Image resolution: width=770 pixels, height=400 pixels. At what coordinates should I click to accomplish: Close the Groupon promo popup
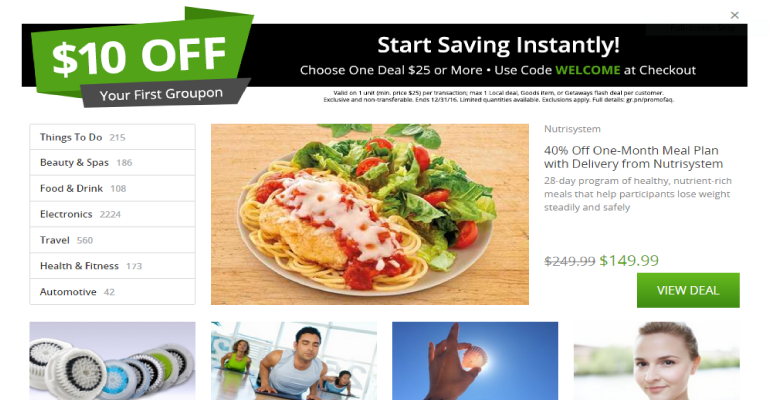pos(734,15)
